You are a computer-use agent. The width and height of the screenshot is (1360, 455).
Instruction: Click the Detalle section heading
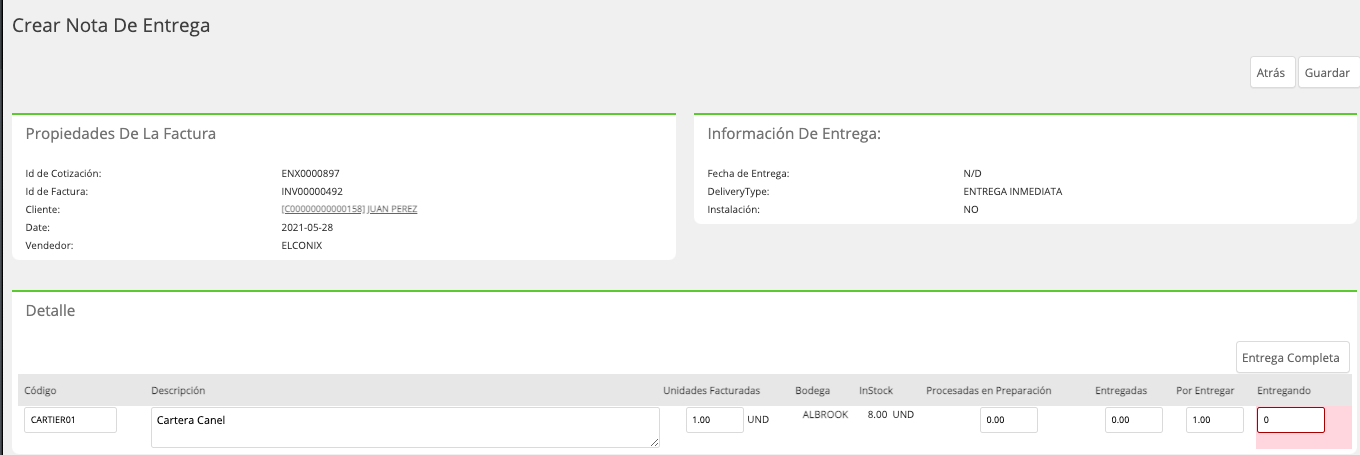pyautogui.click(x=50, y=310)
